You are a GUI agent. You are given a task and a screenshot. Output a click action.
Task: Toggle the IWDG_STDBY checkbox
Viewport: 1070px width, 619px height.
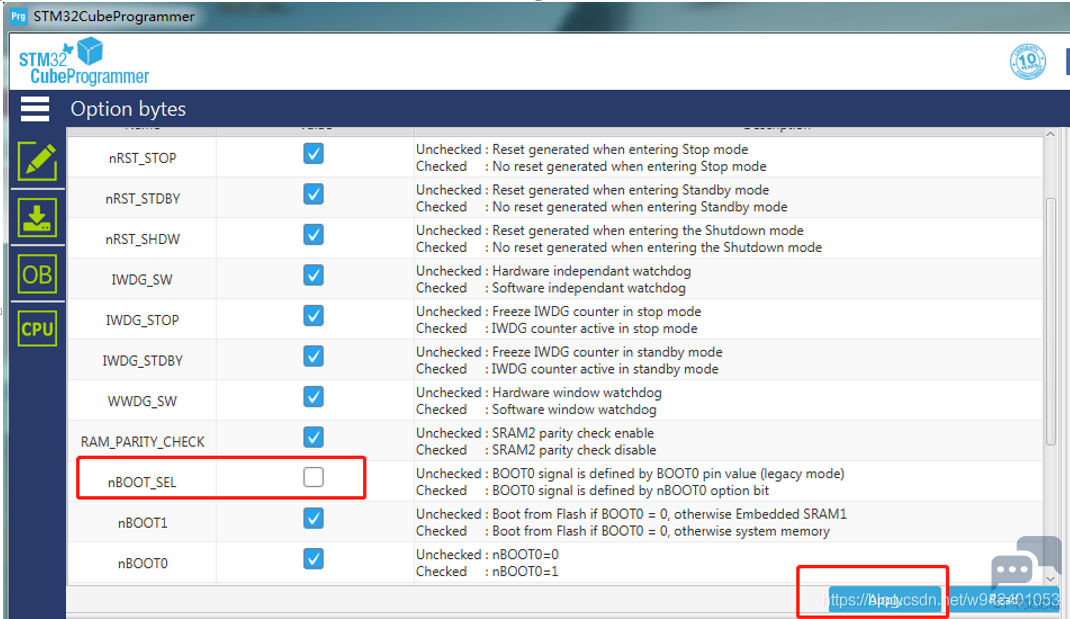point(313,356)
